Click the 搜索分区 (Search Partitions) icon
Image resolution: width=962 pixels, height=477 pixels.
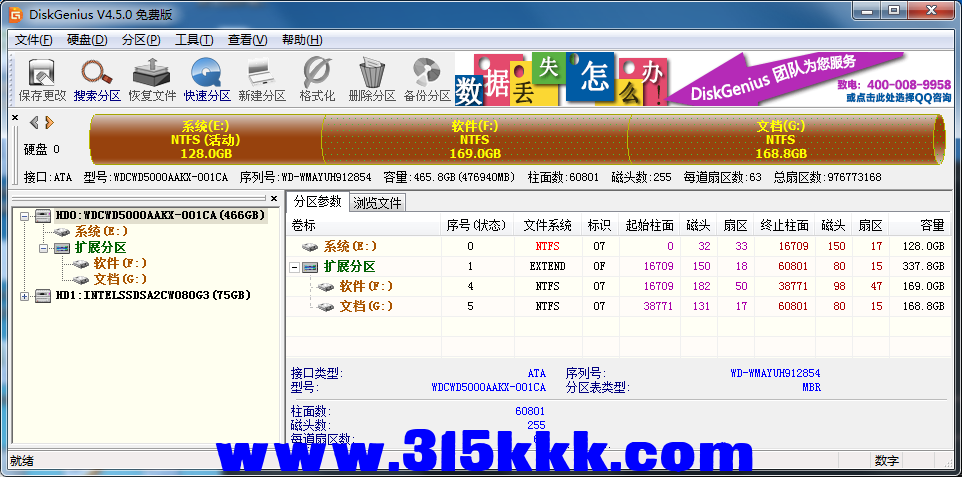pos(97,80)
